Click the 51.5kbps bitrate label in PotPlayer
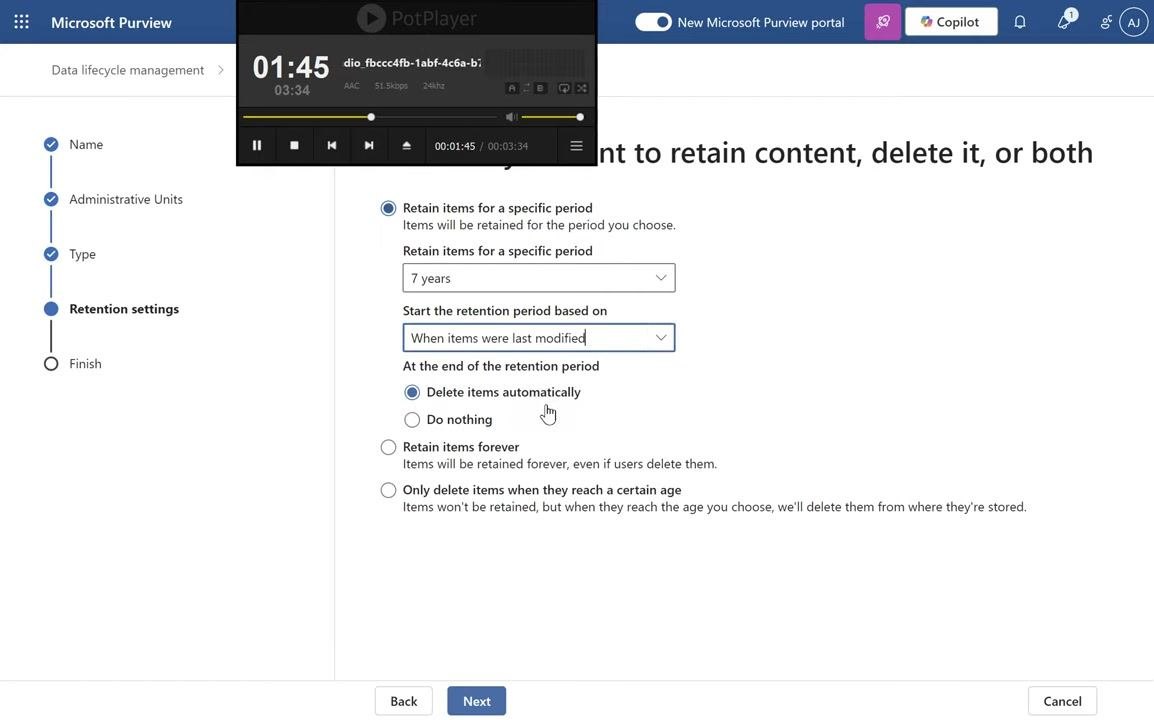Image resolution: width=1154 pixels, height=720 pixels. pos(391,86)
